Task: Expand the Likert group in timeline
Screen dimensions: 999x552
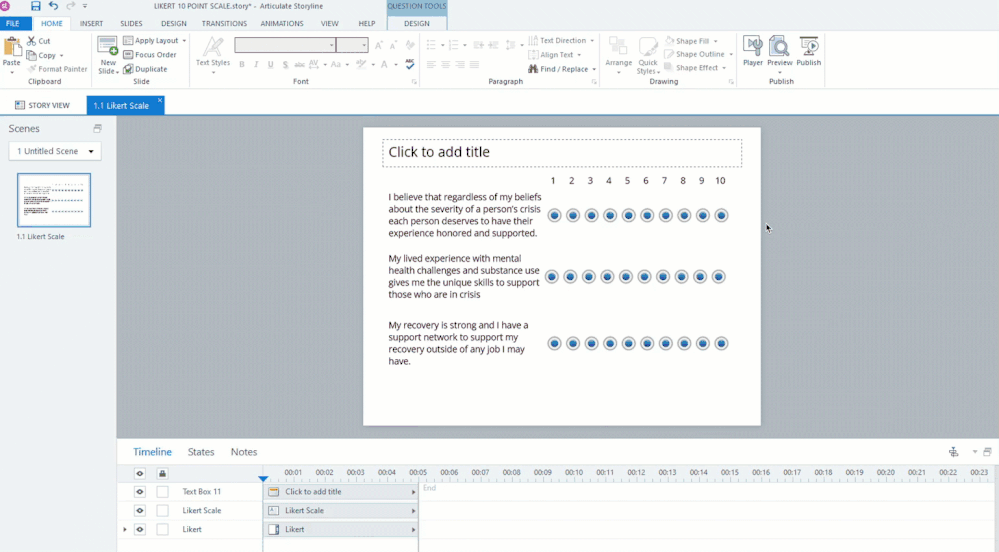Action: (125, 529)
